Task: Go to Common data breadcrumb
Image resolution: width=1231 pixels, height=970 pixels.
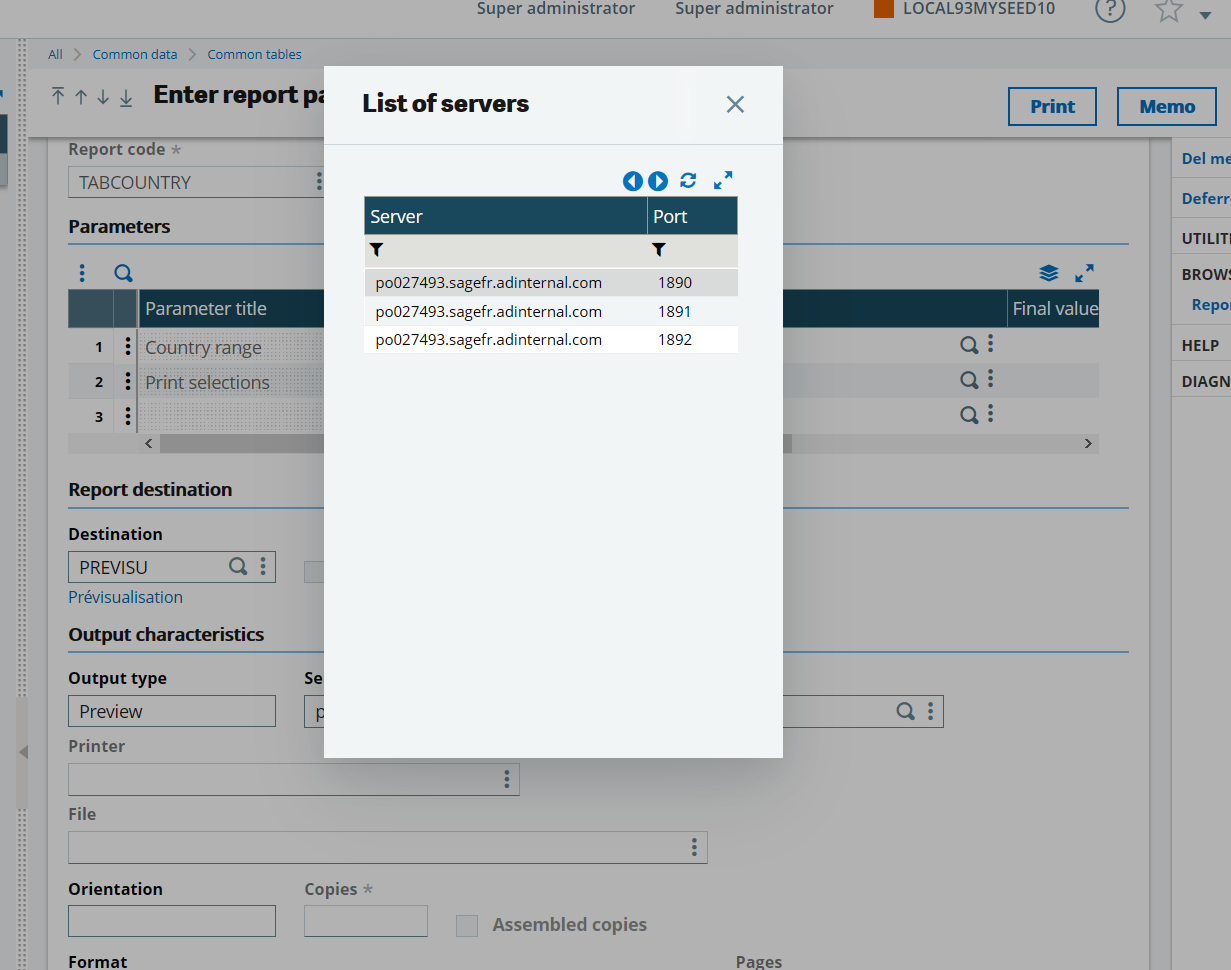Action: pos(135,54)
